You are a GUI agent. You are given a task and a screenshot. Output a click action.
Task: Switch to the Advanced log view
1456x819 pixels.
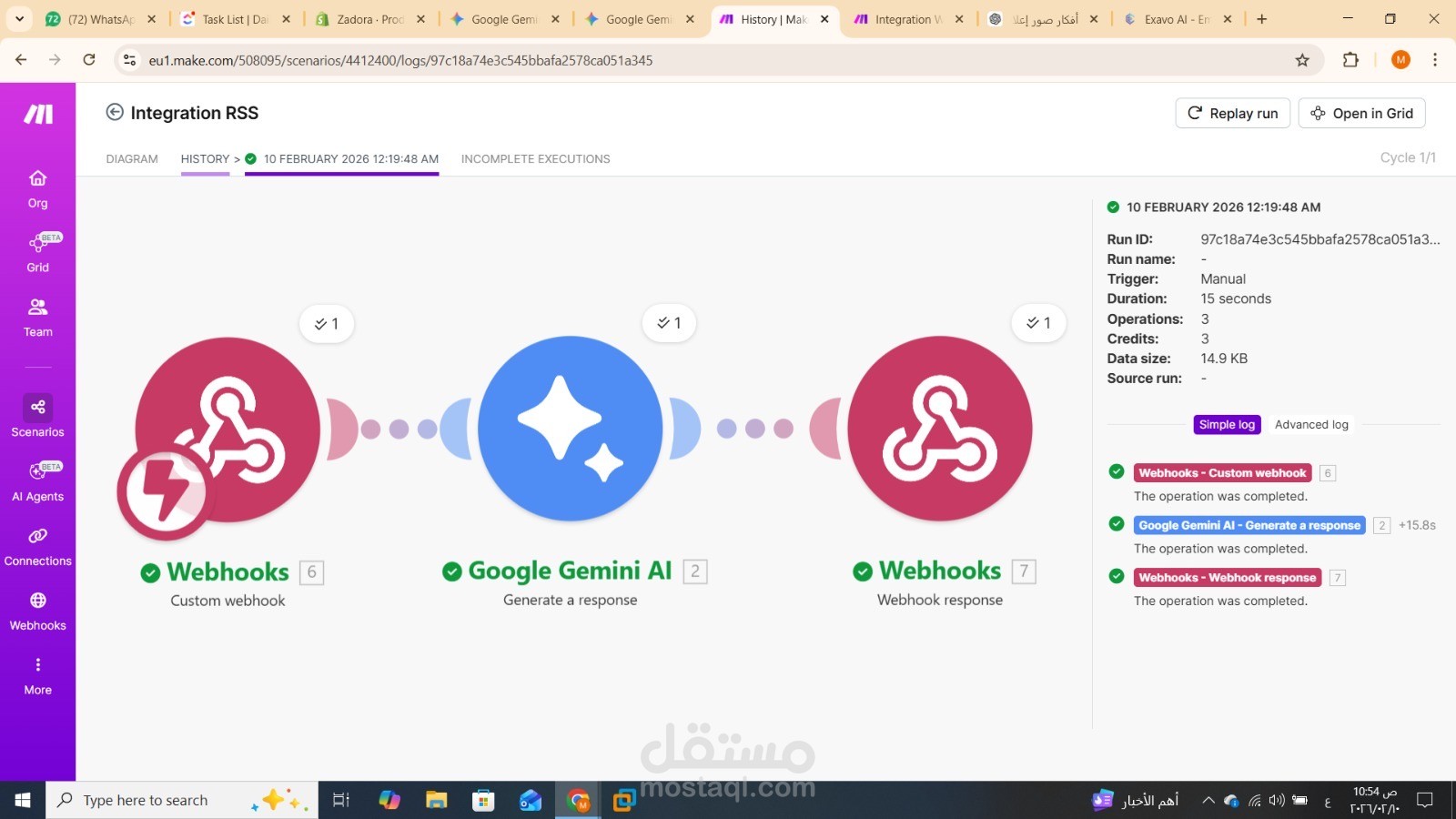pos(1311,425)
